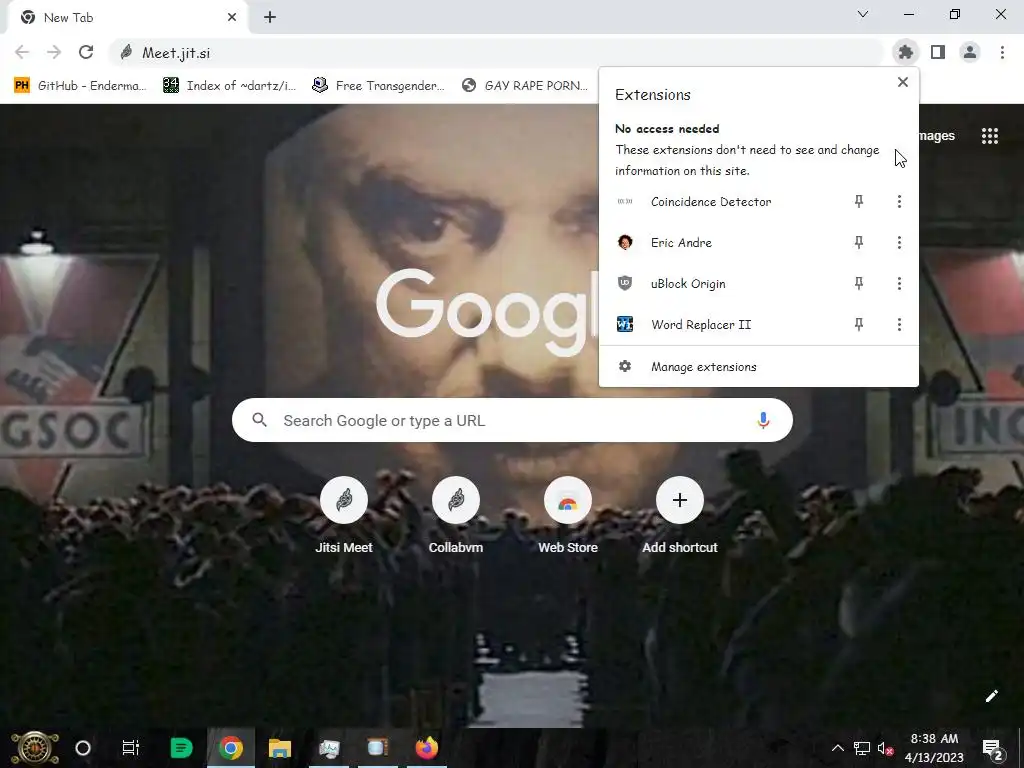Open the Extensions puzzle icon in toolbar
This screenshot has width=1024, height=768.
click(905, 52)
